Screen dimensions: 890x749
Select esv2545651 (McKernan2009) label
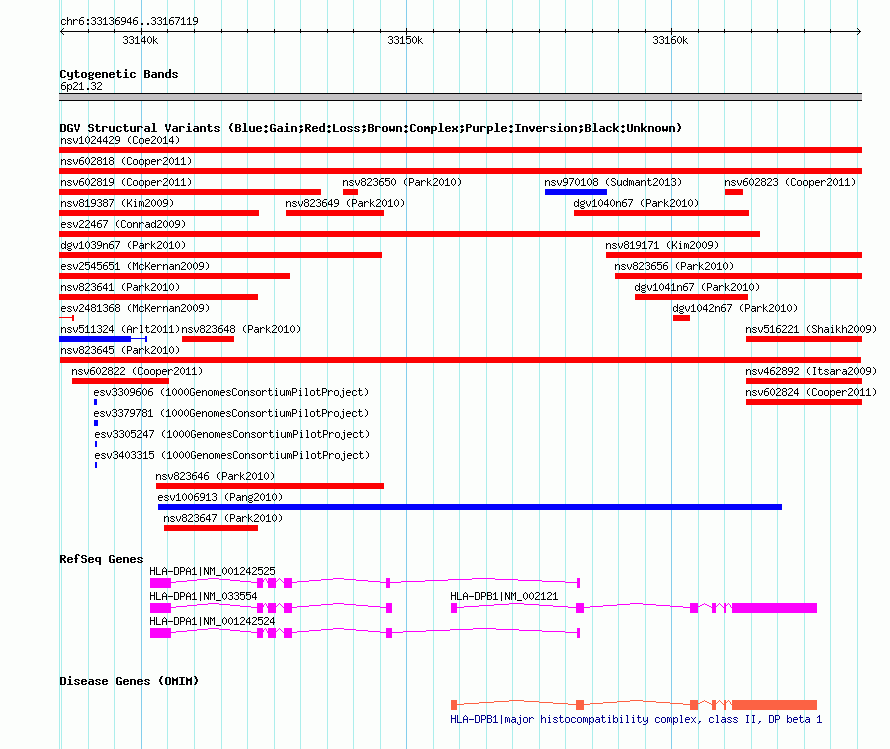pos(135,266)
